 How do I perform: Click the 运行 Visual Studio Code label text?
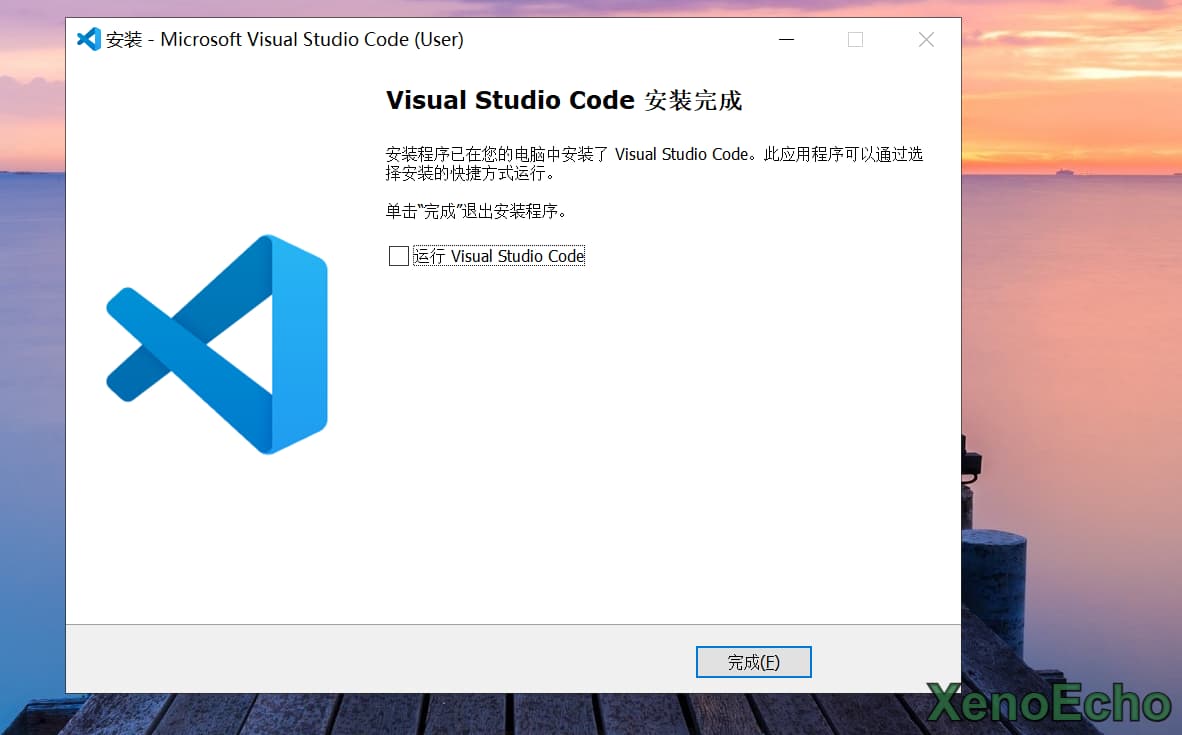click(498, 256)
